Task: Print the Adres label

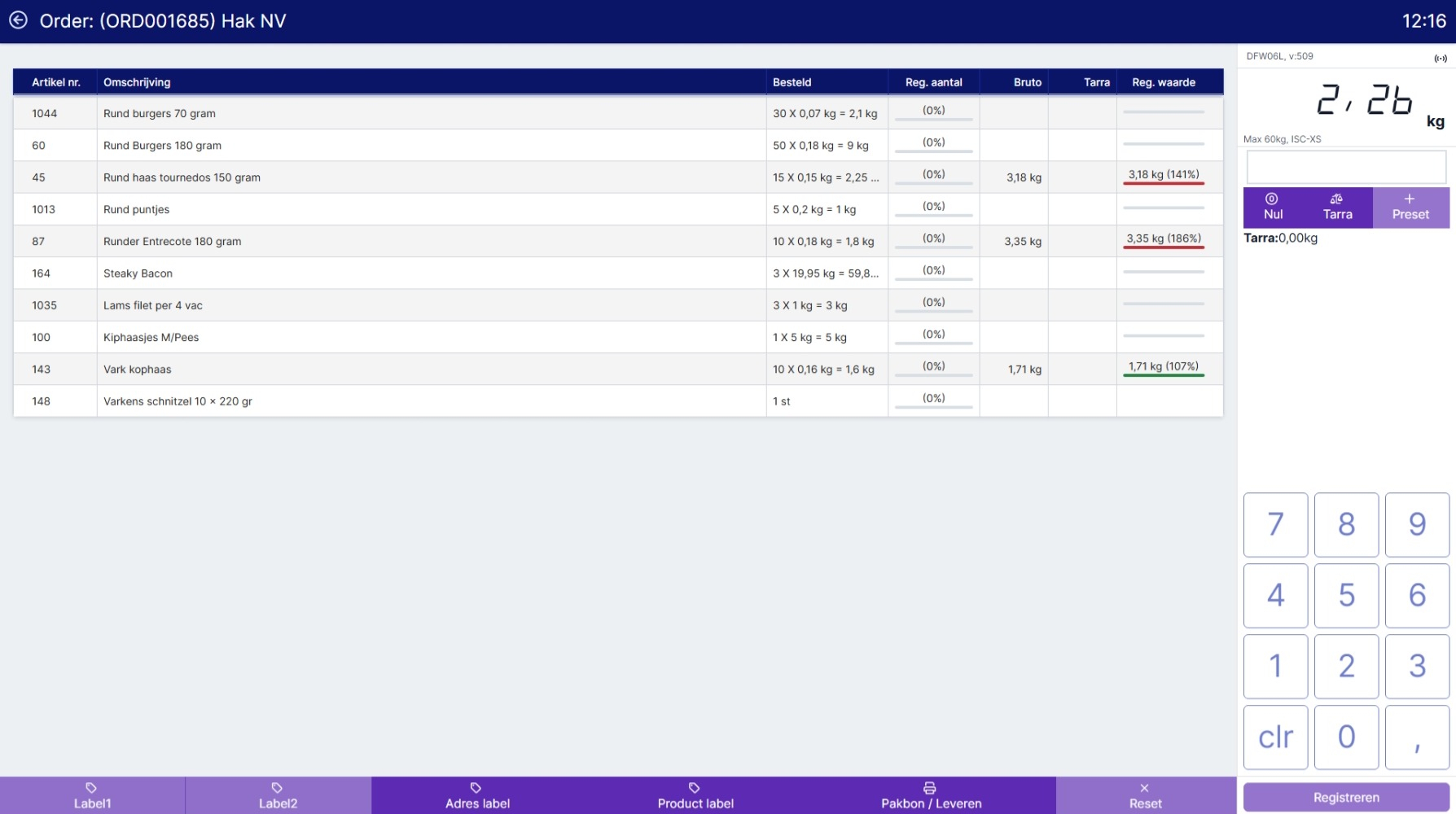Action: pyautogui.click(x=477, y=795)
